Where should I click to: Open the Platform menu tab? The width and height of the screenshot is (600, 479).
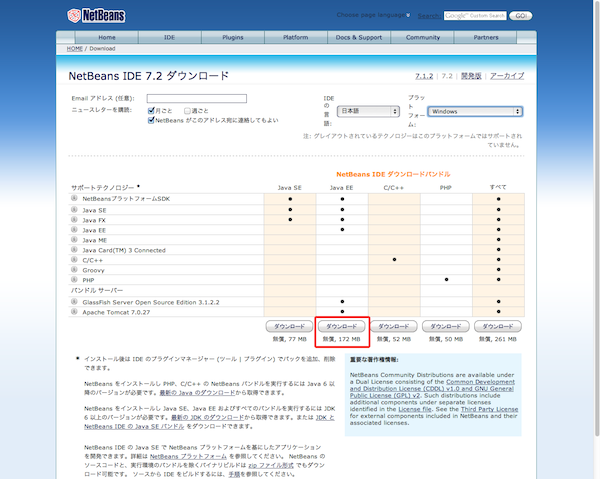click(x=296, y=37)
